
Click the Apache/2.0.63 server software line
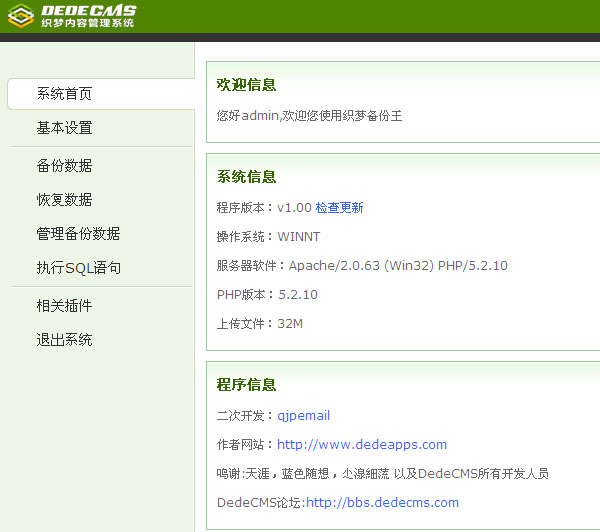pyautogui.click(x=362, y=266)
